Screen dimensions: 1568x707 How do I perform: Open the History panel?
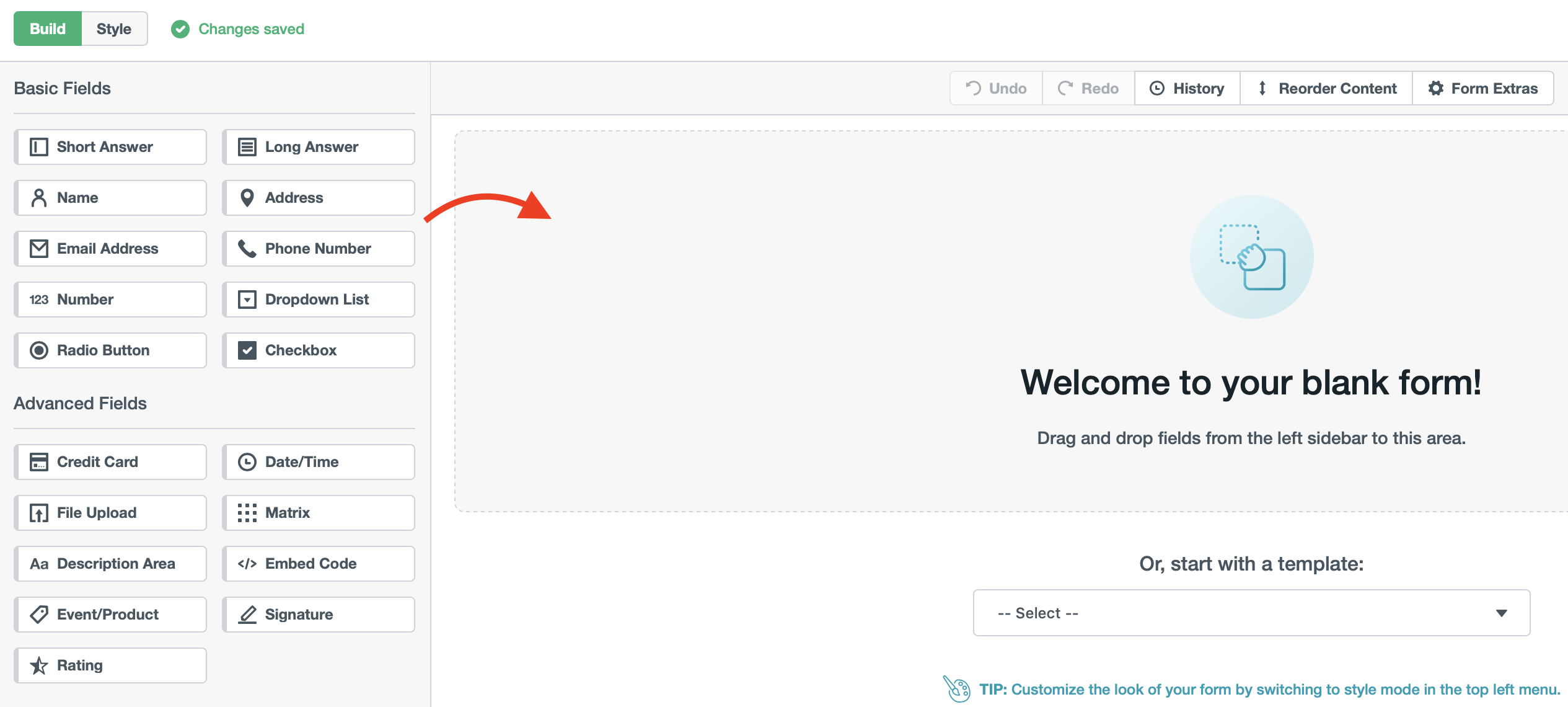pyautogui.click(x=1187, y=88)
